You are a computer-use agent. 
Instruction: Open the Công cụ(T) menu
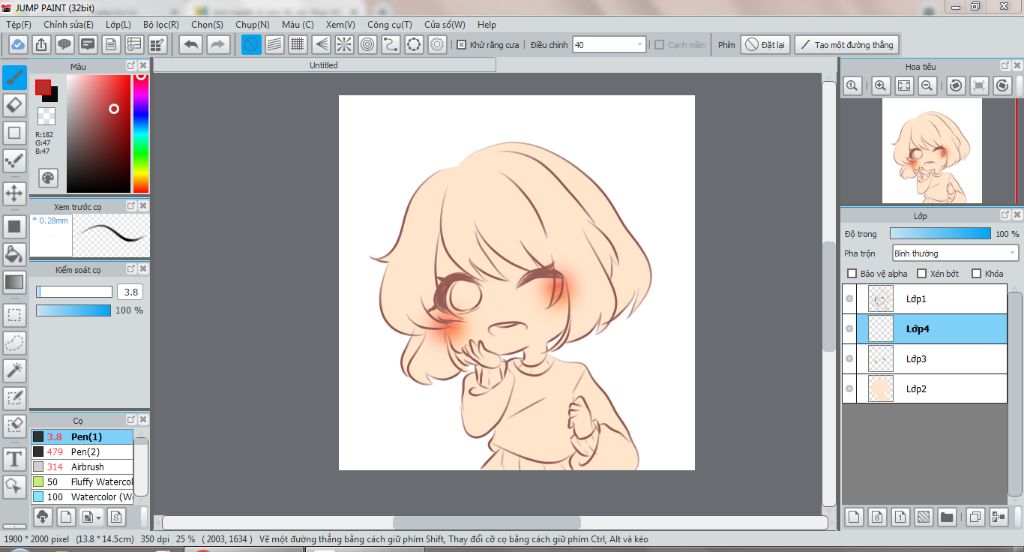pyautogui.click(x=389, y=24)
